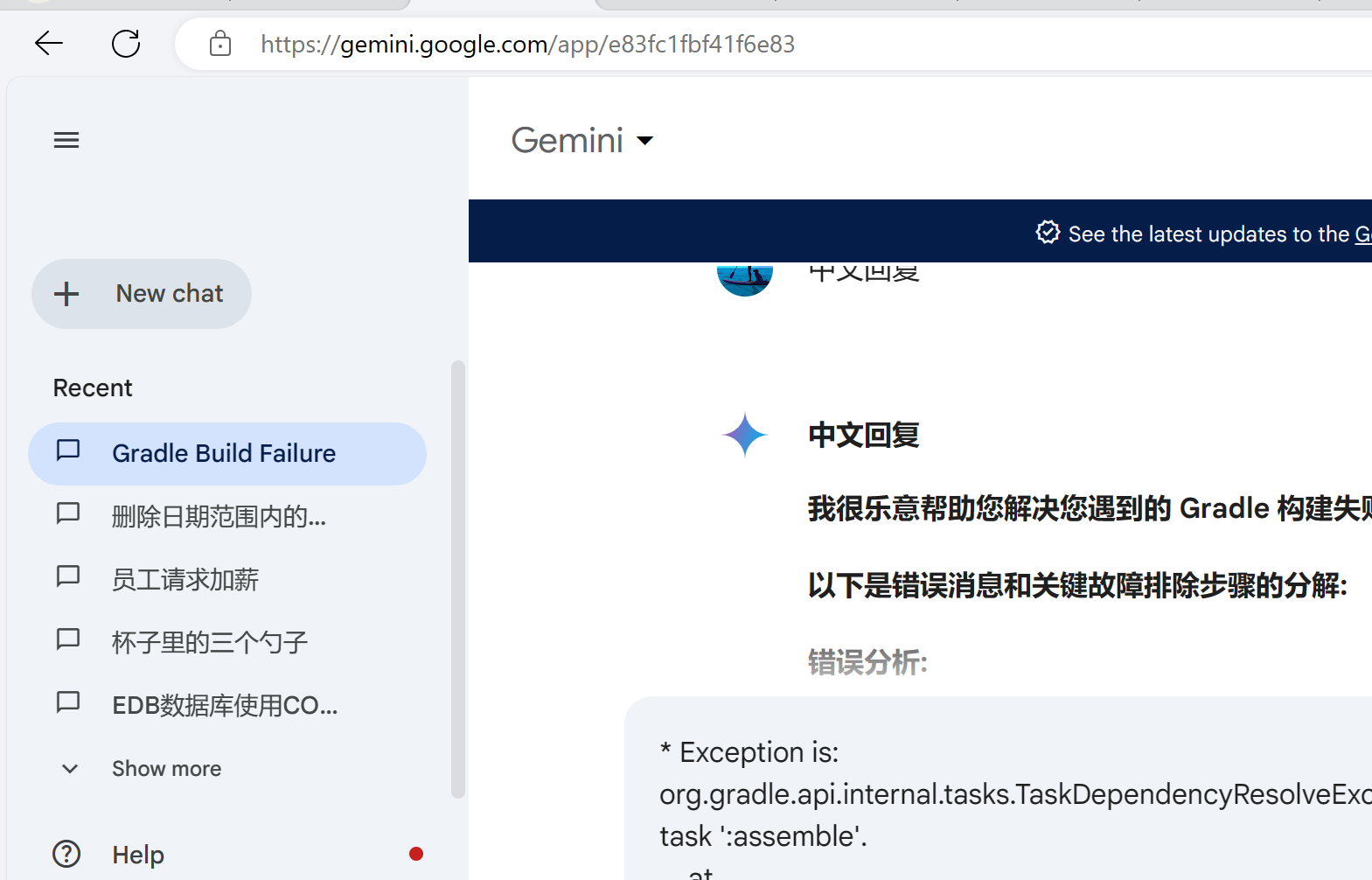Reload the Gemini page
The height and width of the screenshot is (880, 1372).
126,43
